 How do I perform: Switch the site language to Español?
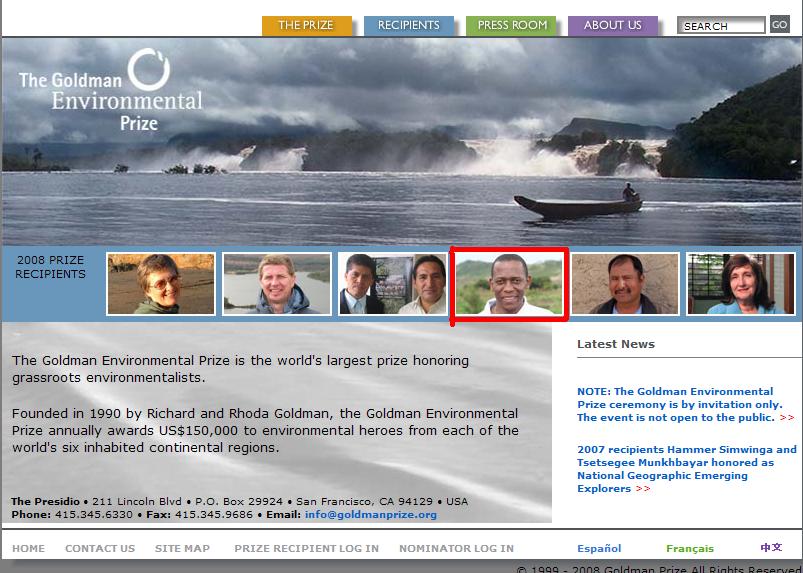tap(599, 548)
